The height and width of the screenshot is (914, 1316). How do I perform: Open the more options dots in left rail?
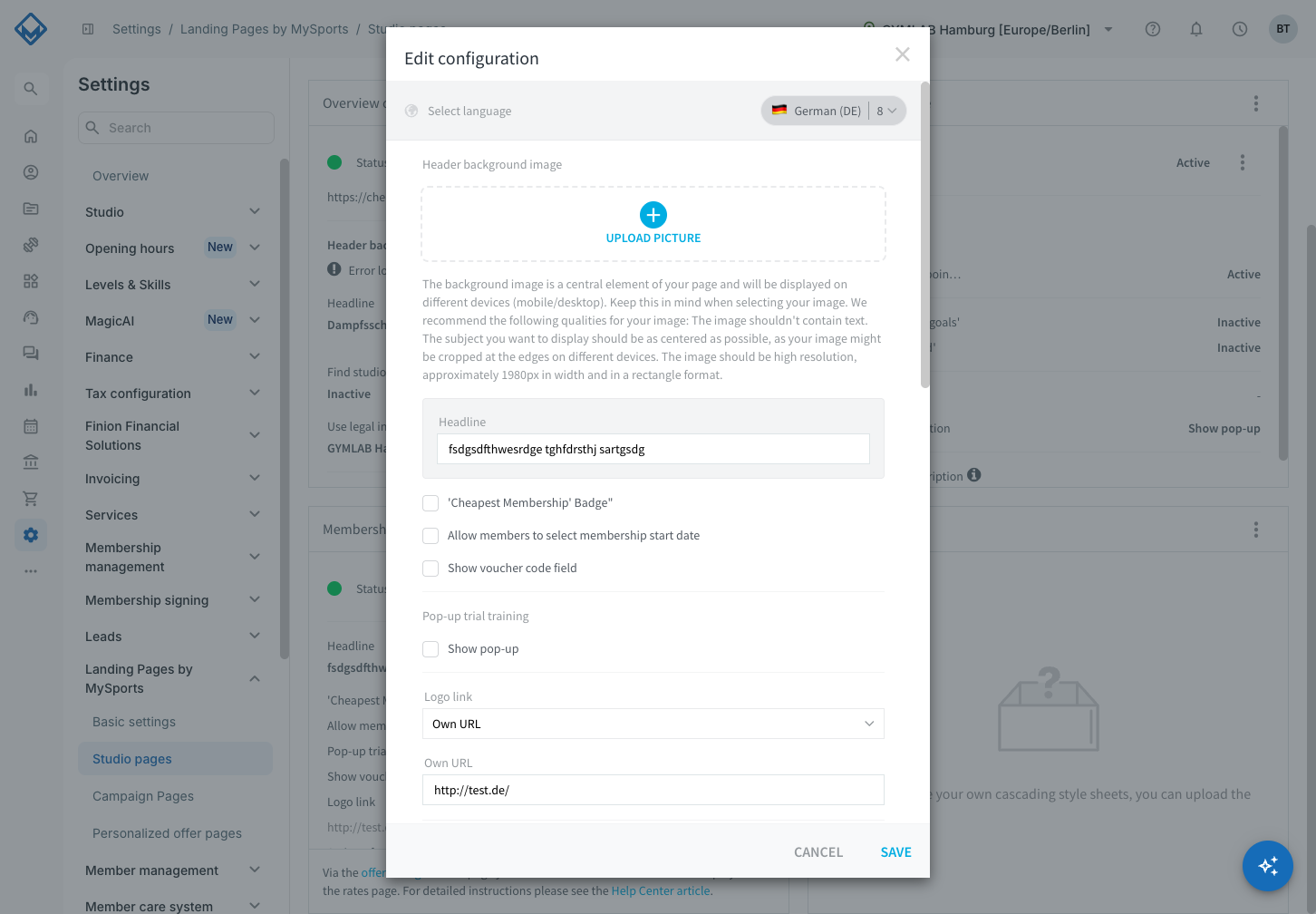(x=31, y=571)
